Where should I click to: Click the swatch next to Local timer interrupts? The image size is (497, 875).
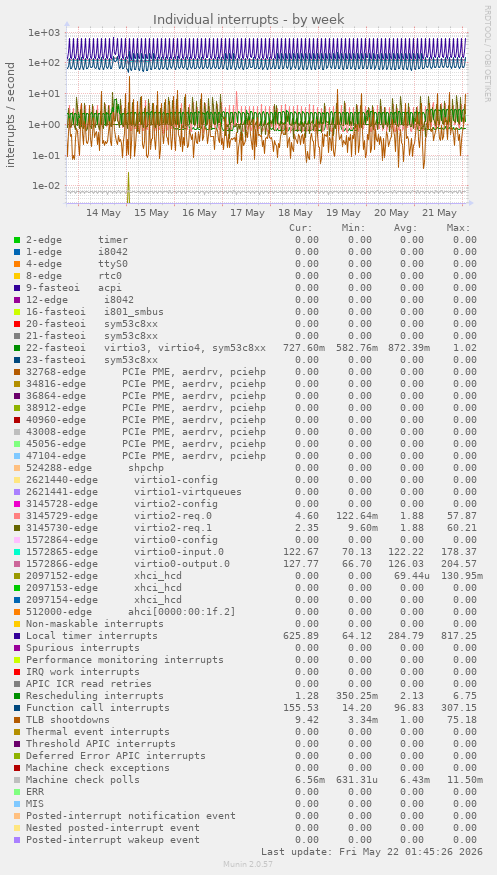(17, 636)
